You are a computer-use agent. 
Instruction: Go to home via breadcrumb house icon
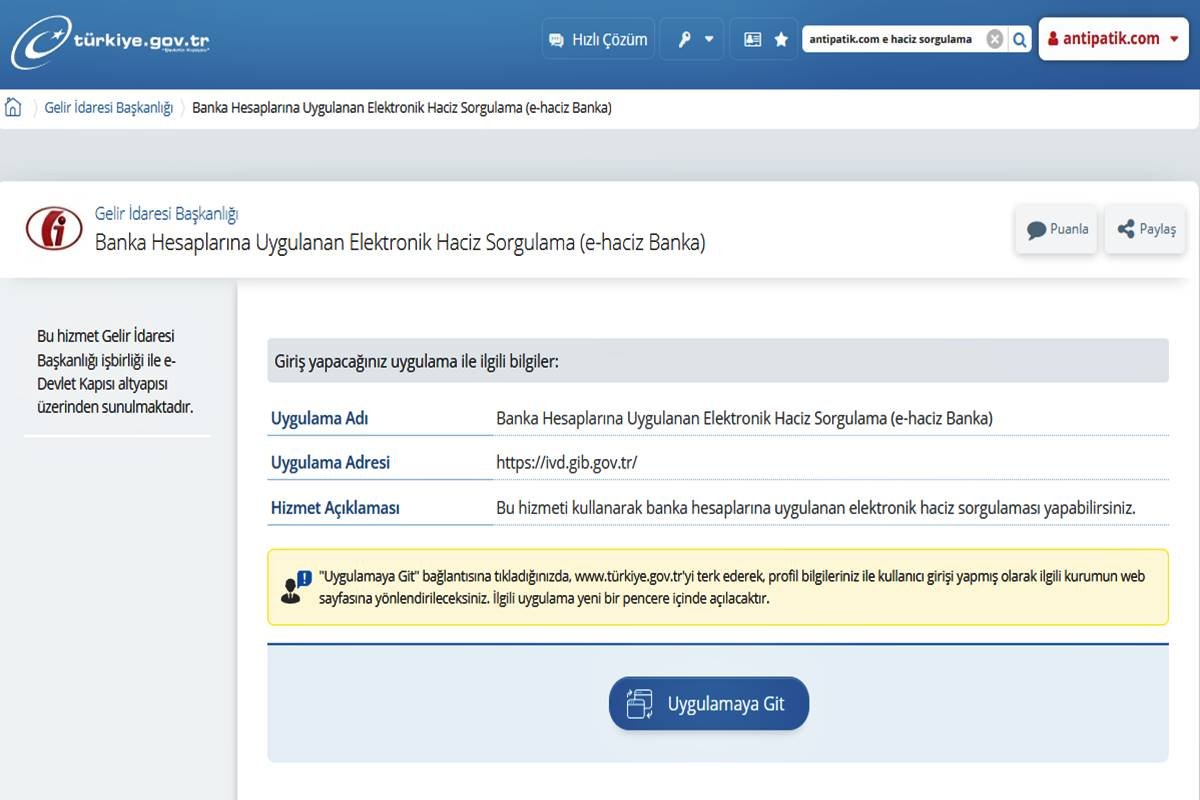pos(14,108)
